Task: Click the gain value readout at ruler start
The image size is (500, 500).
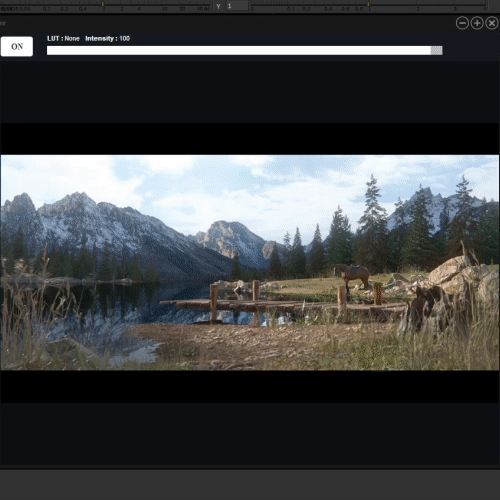Action: [x=9, y=9]
